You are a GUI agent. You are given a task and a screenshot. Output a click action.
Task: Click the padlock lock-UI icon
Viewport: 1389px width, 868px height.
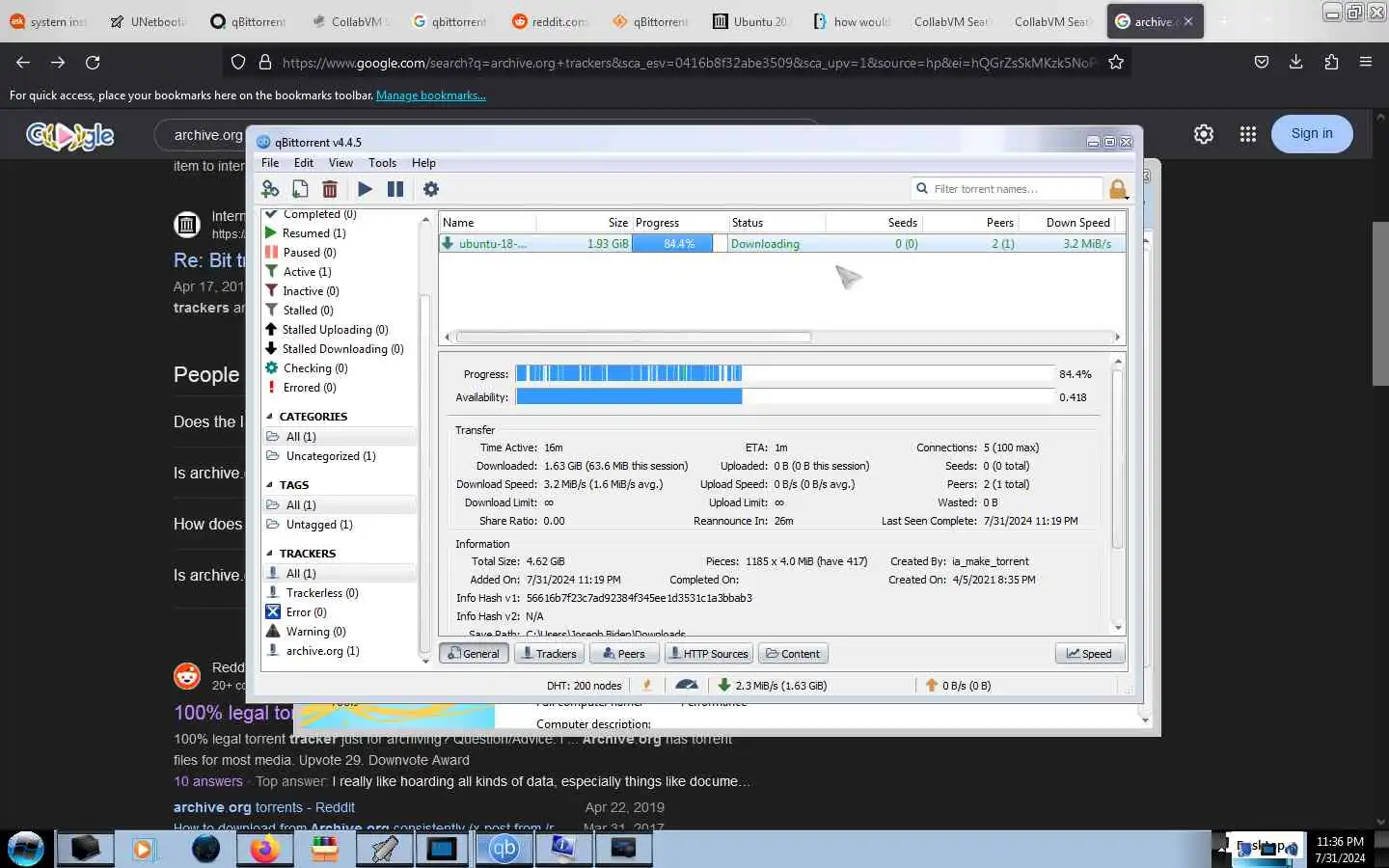click(1118, 189)
